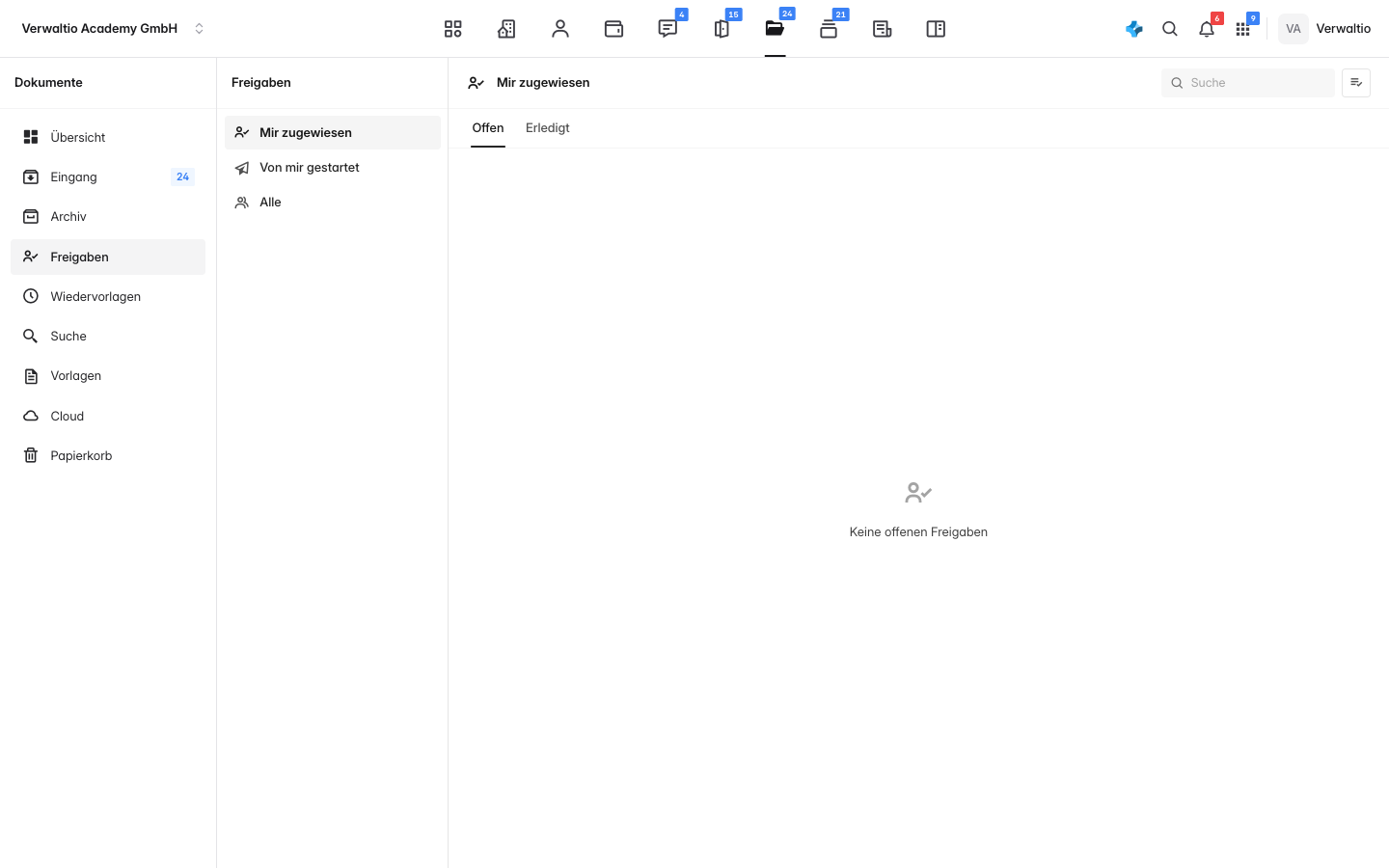
Task: Open the wallet icon in top navigation
Action: tap(613, 29)
